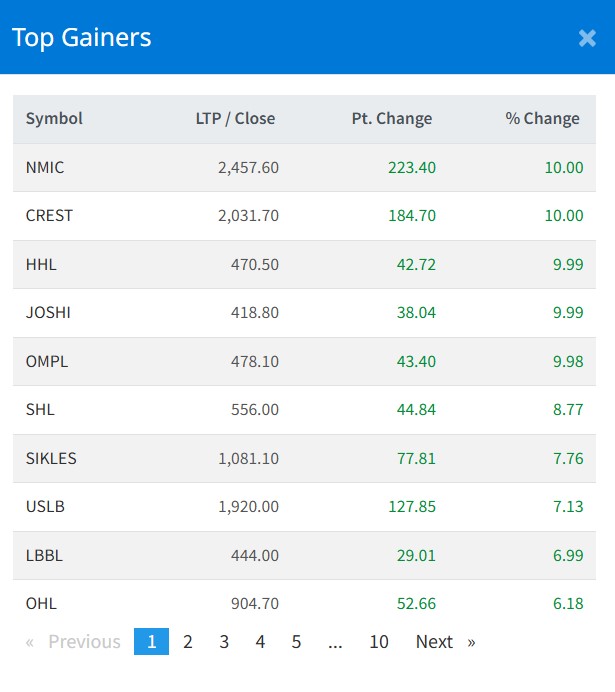615x692 pixels.
Task: Sort by LTP / Close column
Action: pos(235,118)
